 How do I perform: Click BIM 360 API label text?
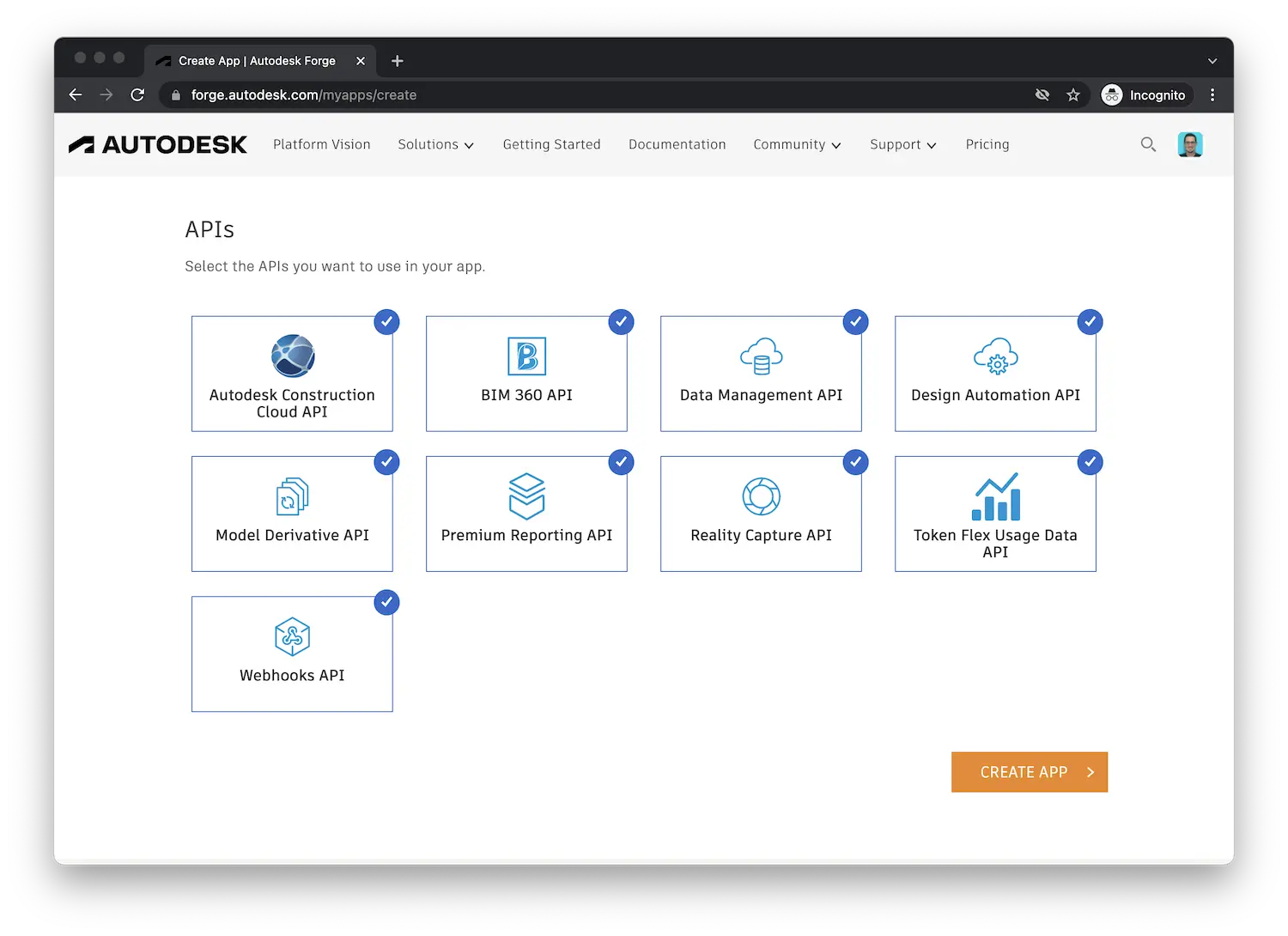(526, 395)
